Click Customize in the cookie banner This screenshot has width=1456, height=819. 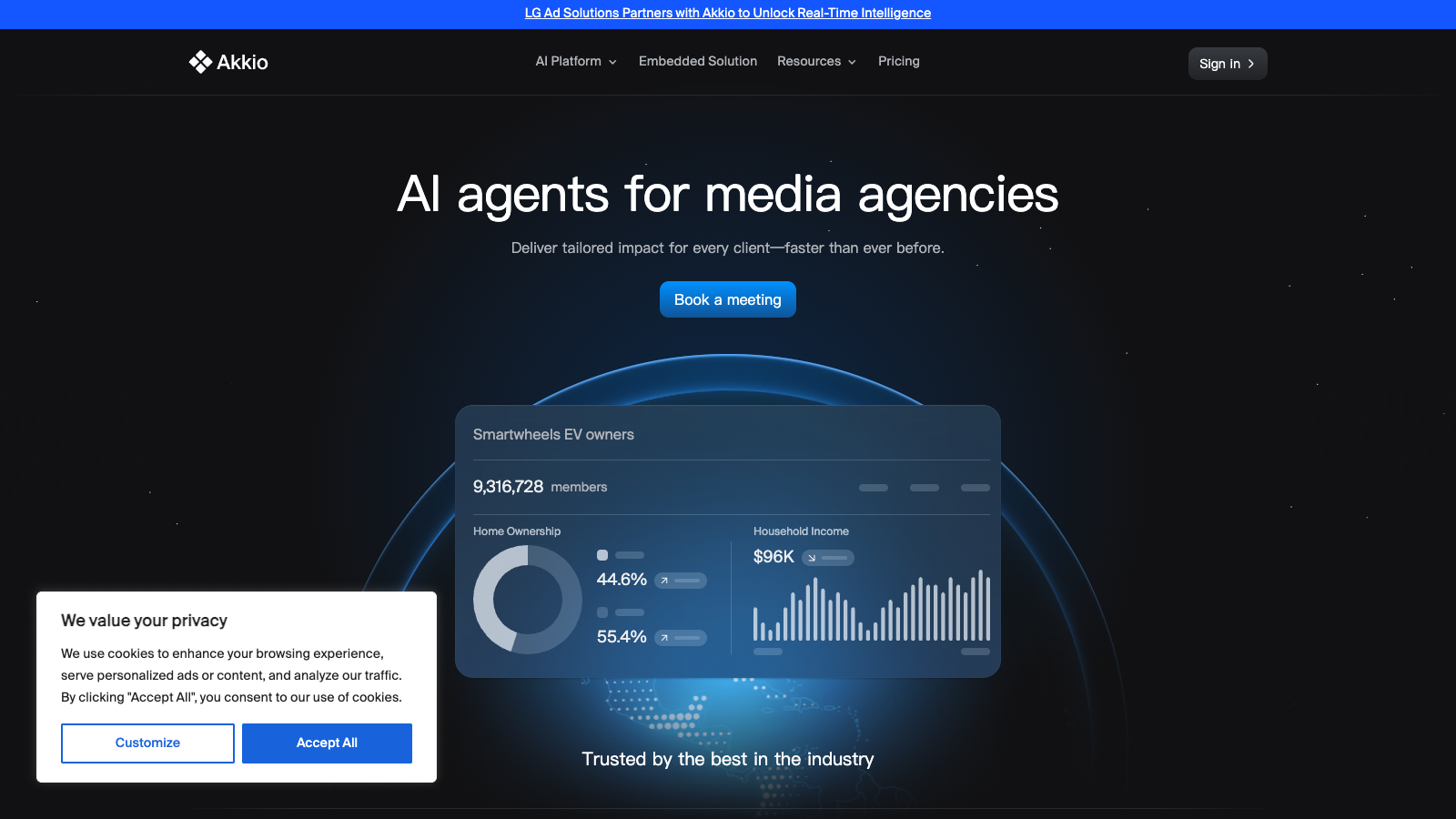[147, 743]
